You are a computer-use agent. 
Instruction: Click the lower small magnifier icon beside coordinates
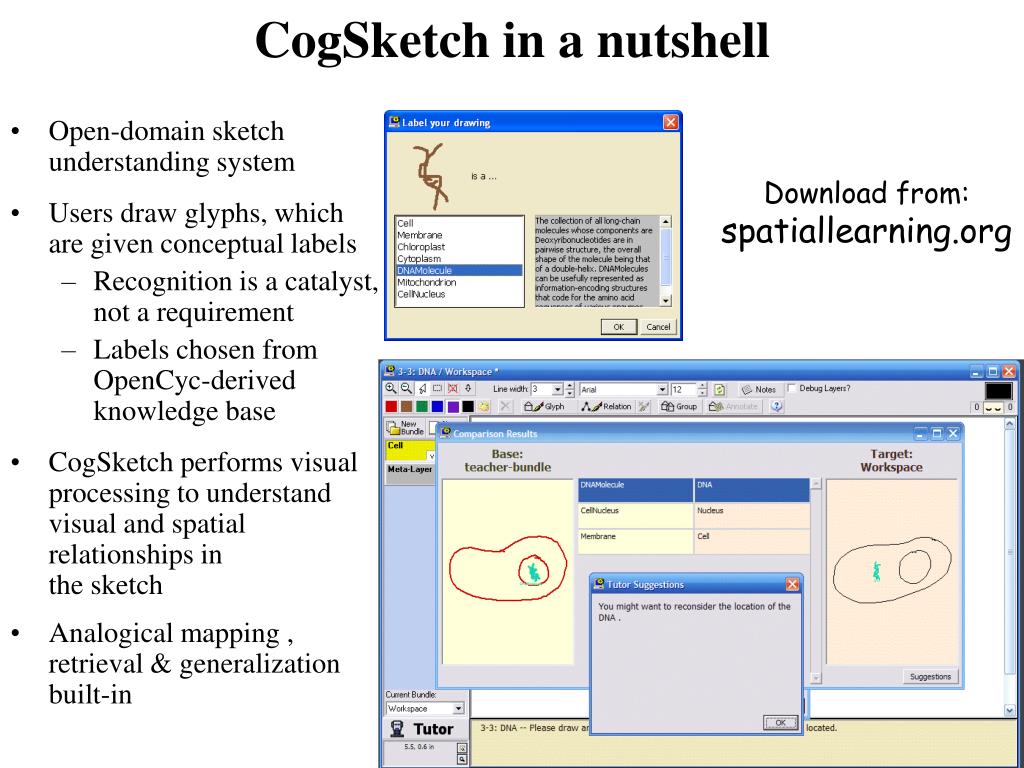coord(462,760)
